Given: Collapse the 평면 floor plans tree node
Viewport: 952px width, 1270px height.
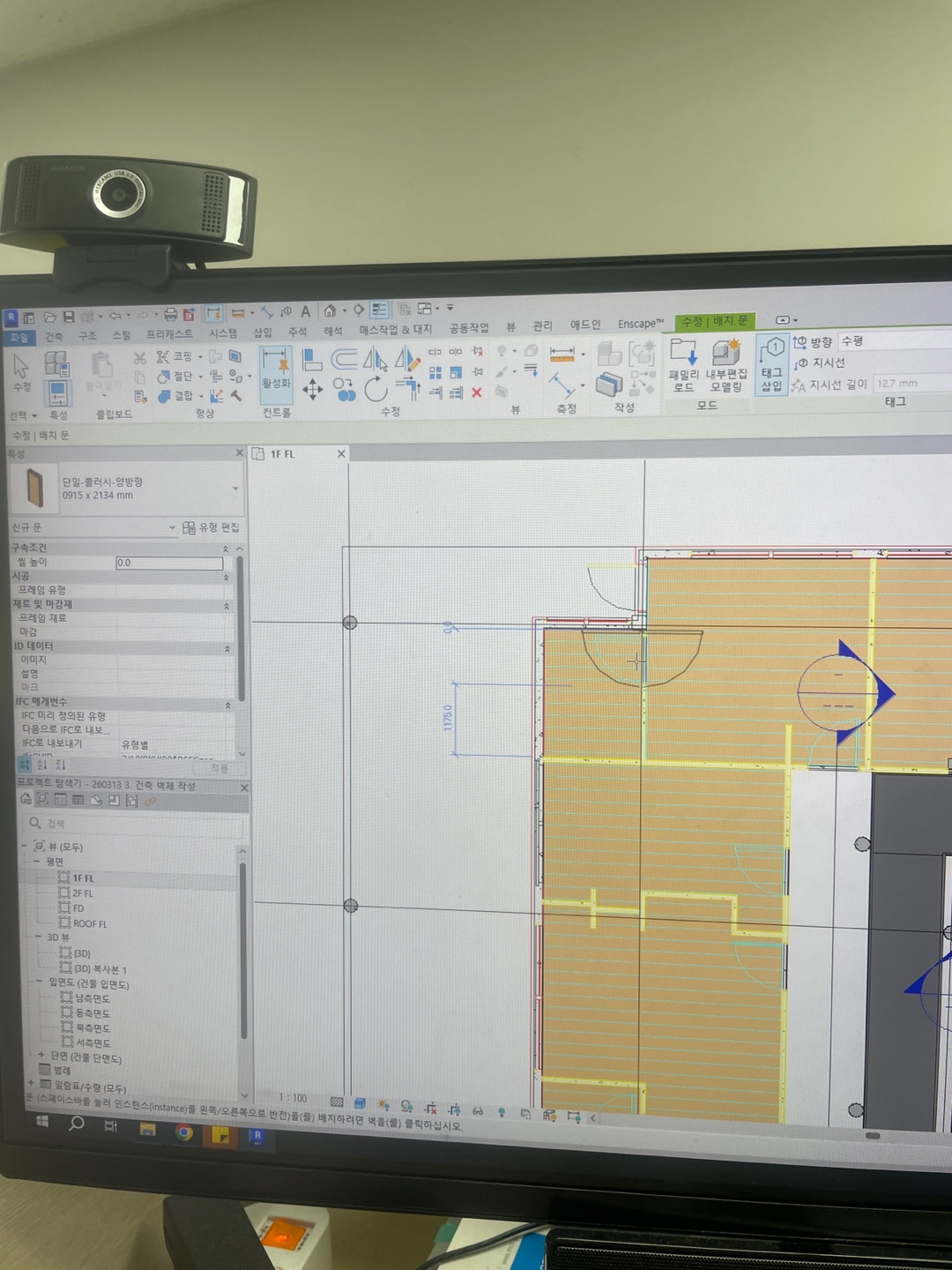Looking at the screenshot, I should coord(37,862).
